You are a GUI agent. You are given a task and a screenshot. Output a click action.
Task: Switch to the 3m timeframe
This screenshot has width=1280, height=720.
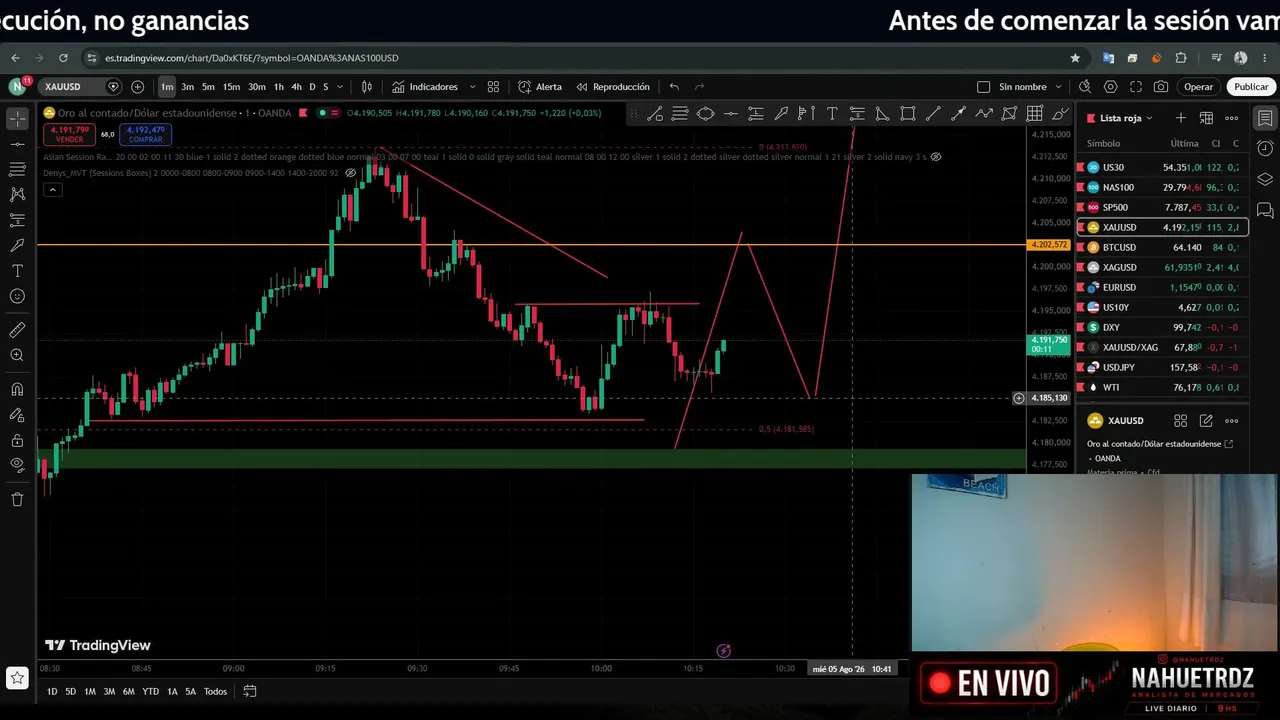click(187, 87)
